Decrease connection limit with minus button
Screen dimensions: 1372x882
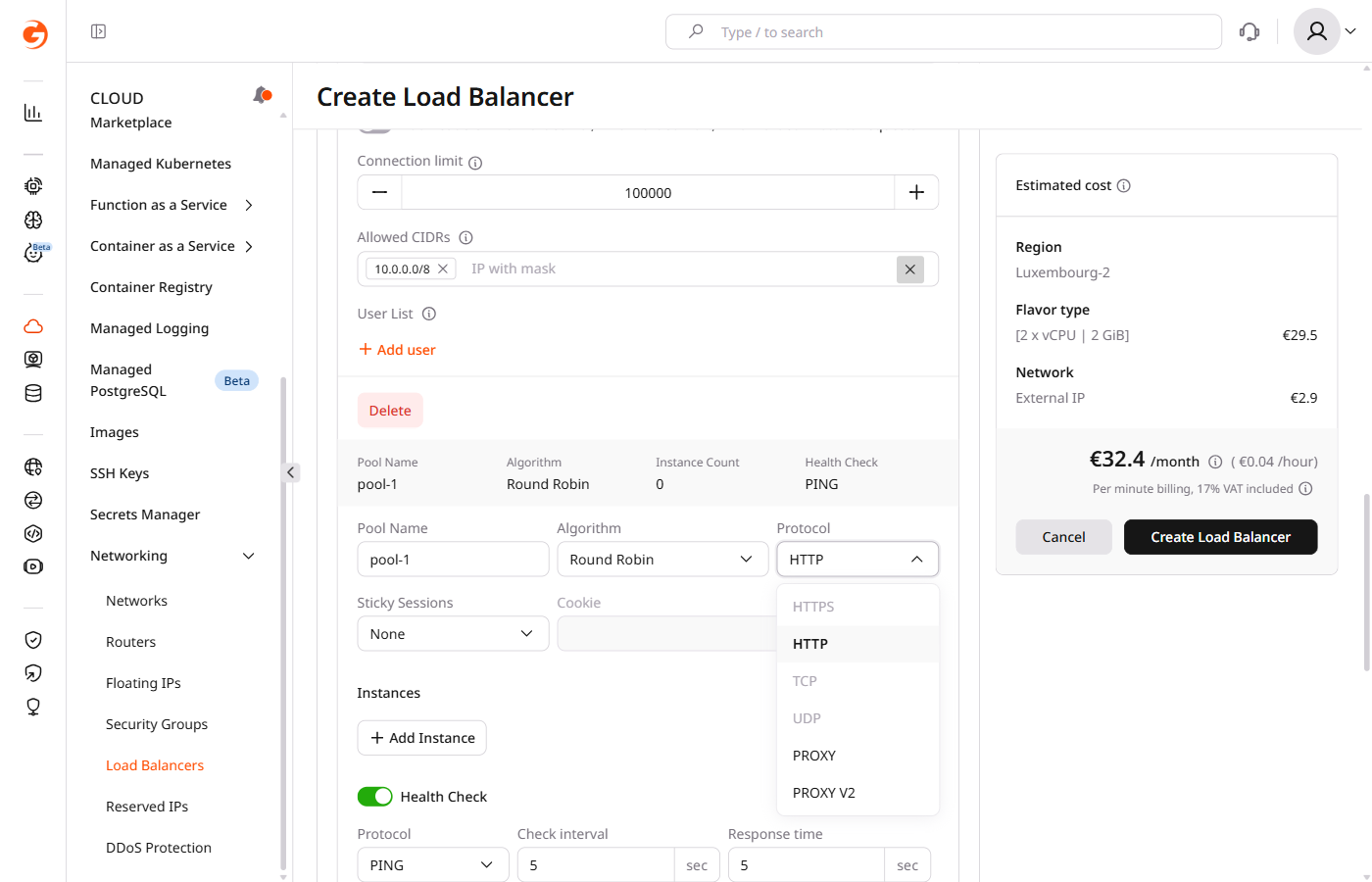tap(379, 192)
